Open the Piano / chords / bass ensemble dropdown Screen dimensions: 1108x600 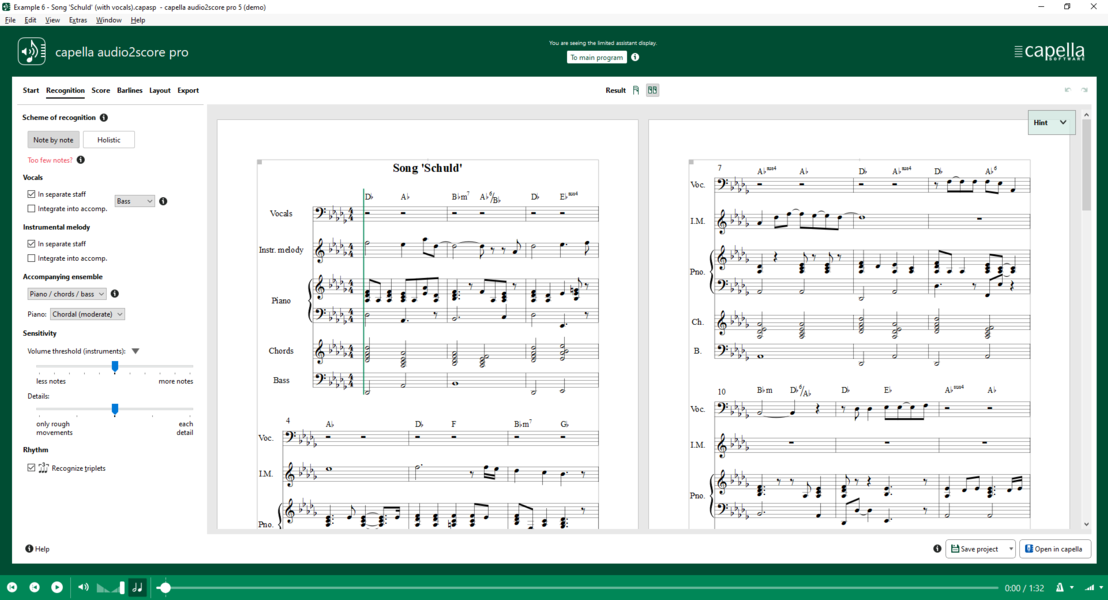(67, 294)
